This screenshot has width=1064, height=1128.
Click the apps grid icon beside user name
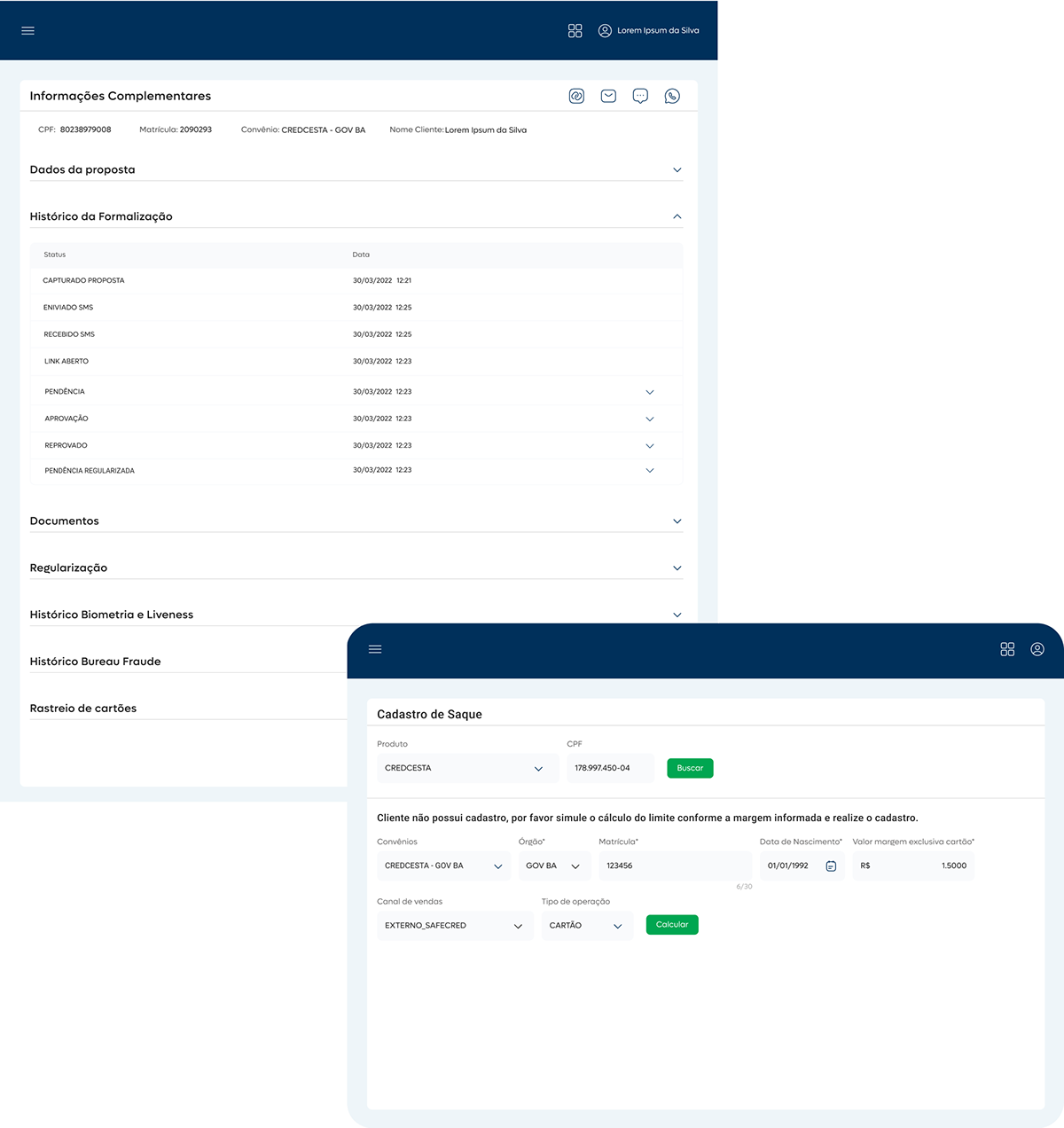[575, 30]
